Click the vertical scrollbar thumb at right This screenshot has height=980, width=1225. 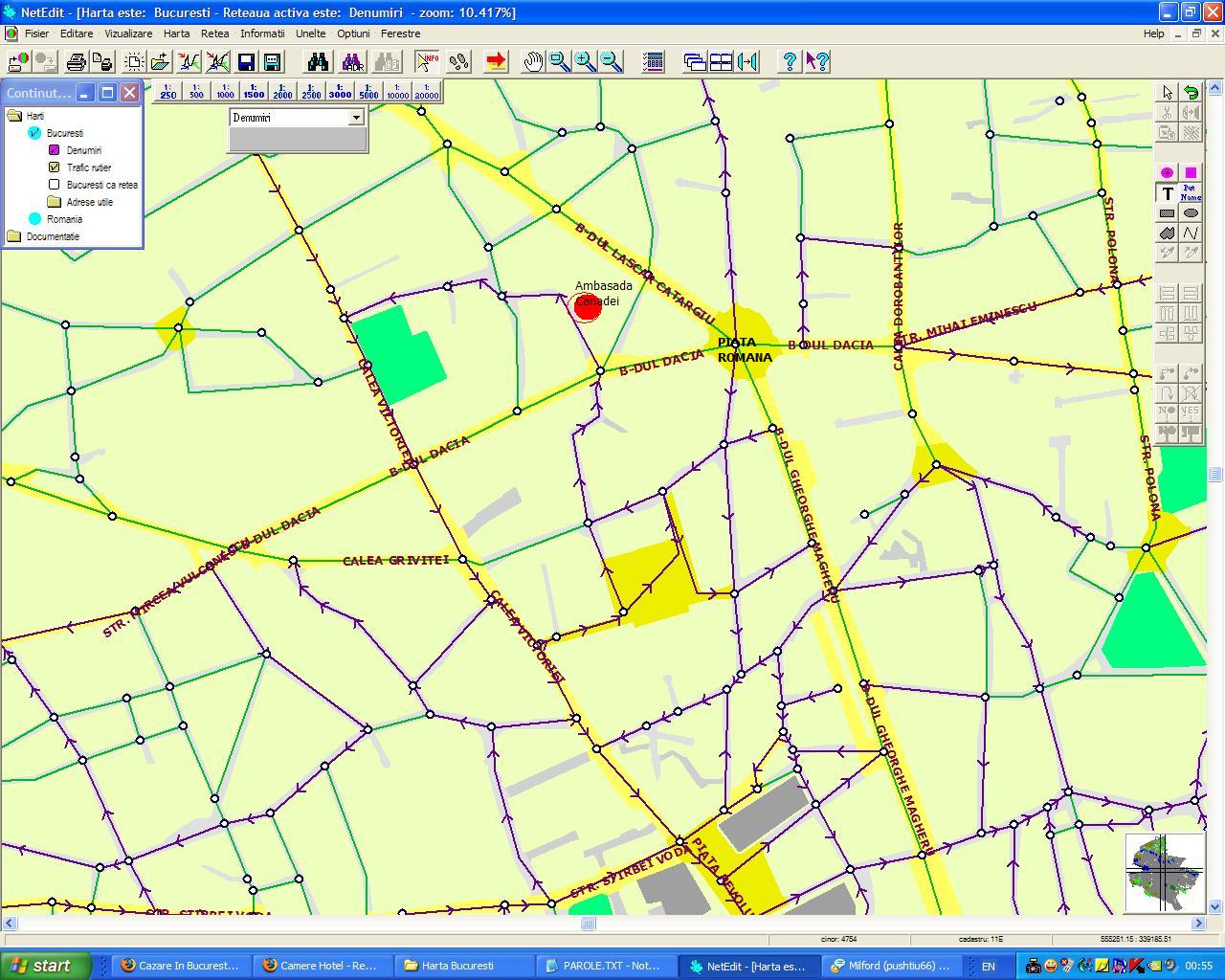tap(1215, 474)
